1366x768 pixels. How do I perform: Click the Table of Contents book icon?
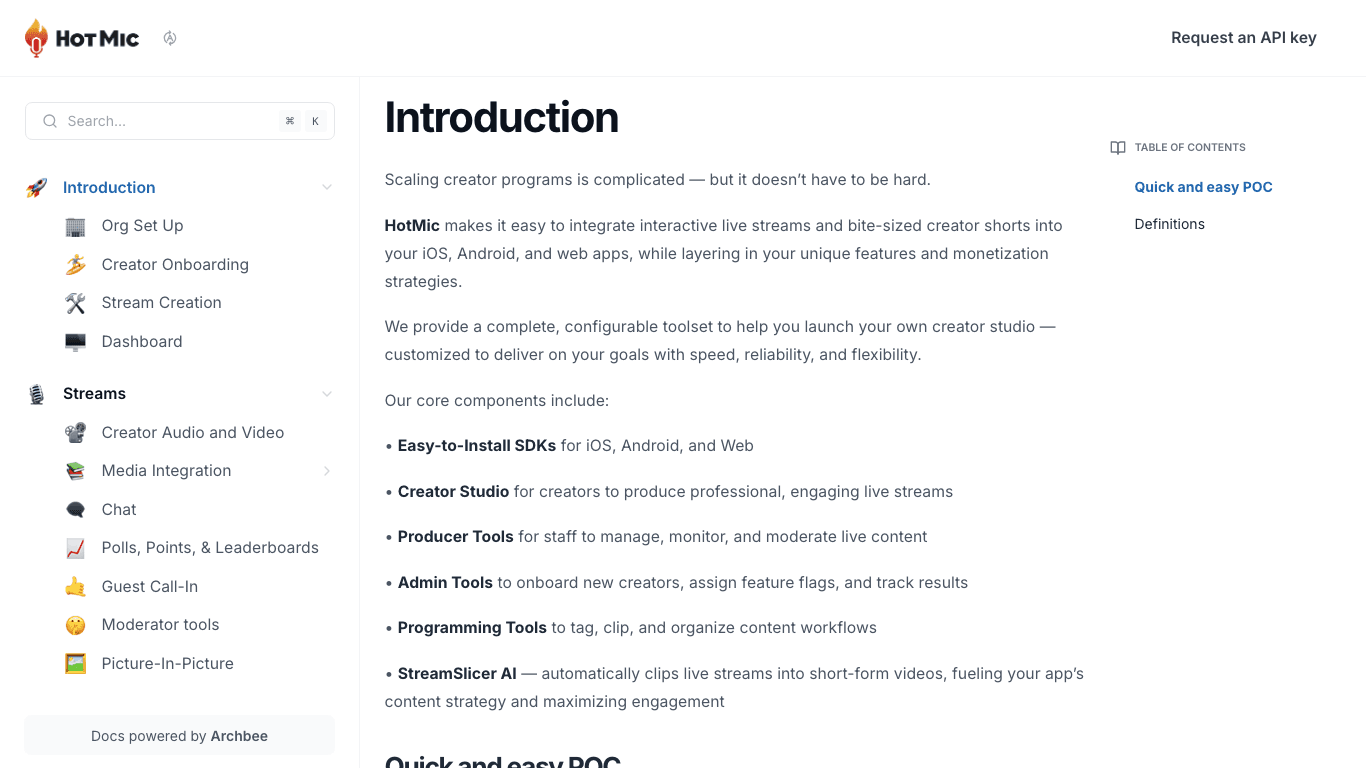click(x=1117, y=147)
